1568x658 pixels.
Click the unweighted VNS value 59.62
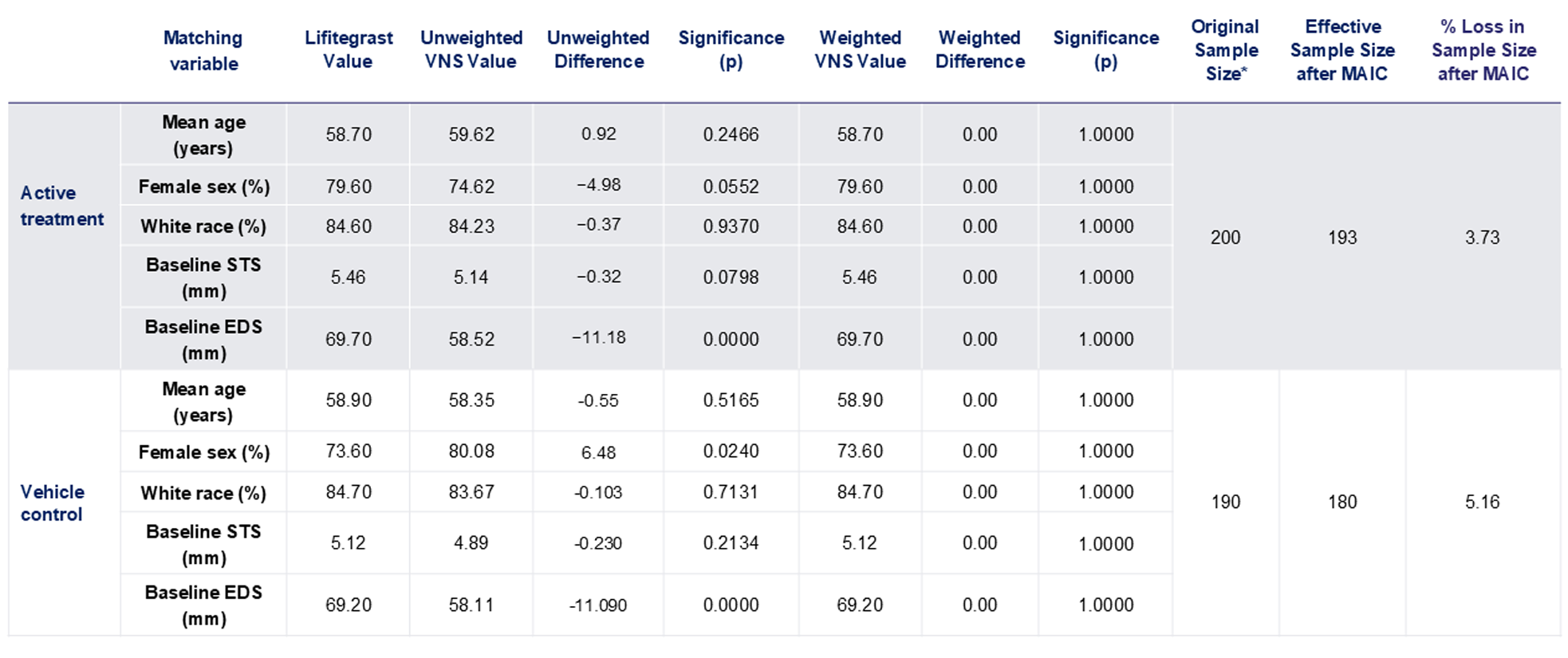tap(471, 134)
